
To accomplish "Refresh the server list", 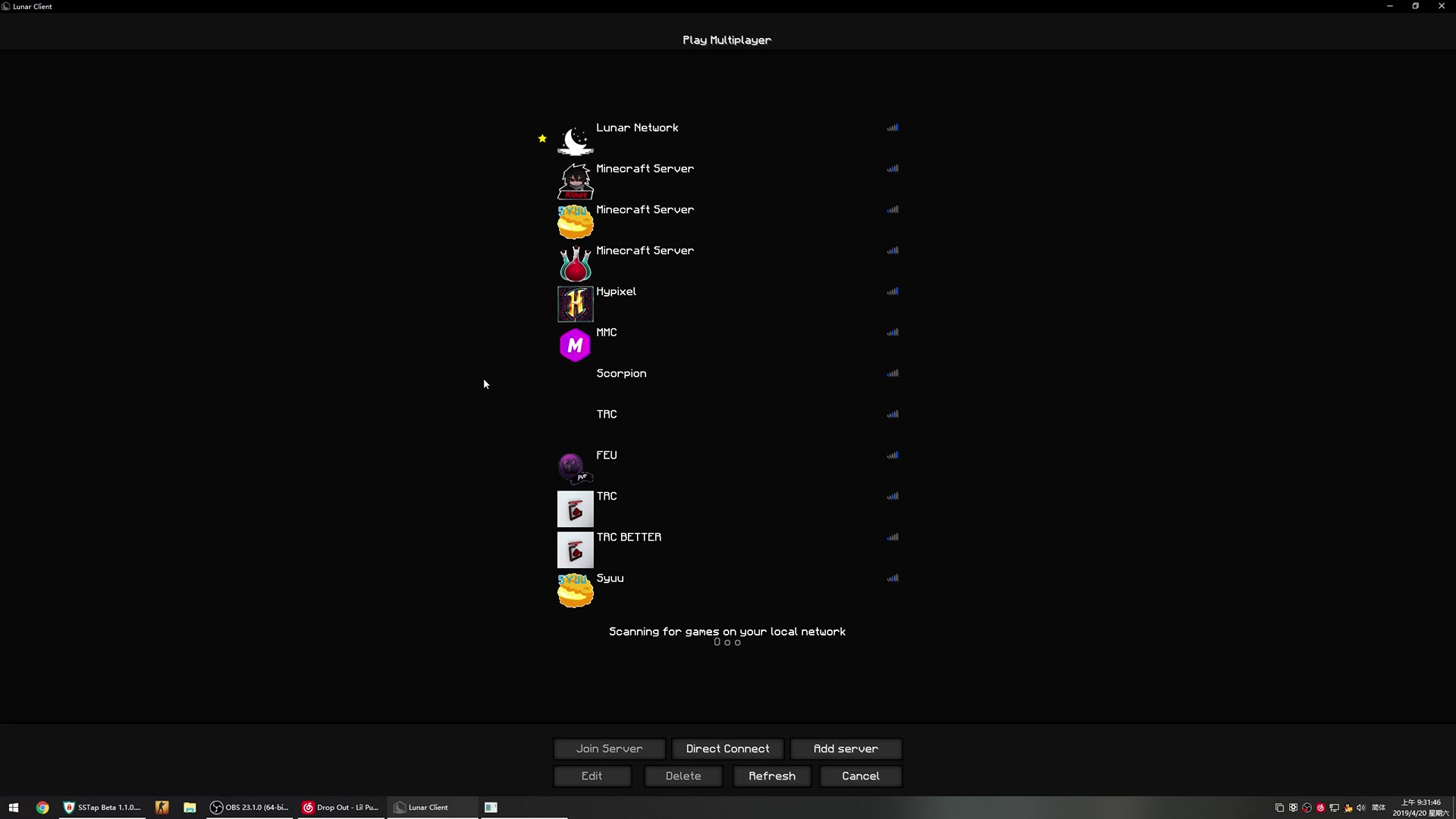I will tap(771, 776).
